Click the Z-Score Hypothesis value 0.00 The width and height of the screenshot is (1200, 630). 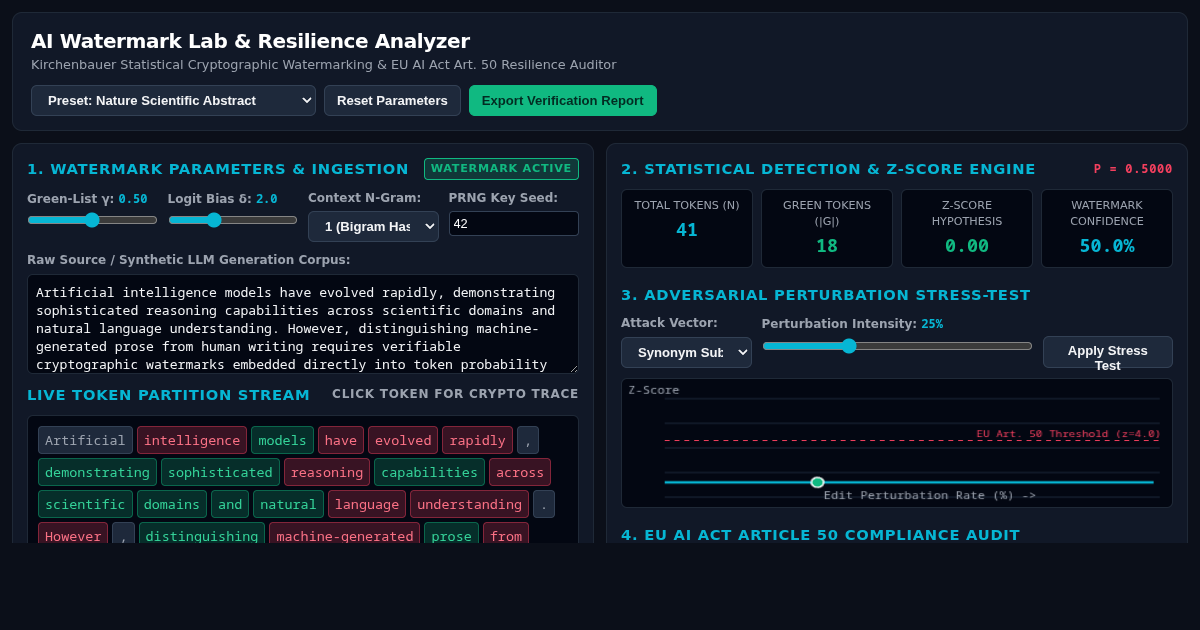(967, 246)
